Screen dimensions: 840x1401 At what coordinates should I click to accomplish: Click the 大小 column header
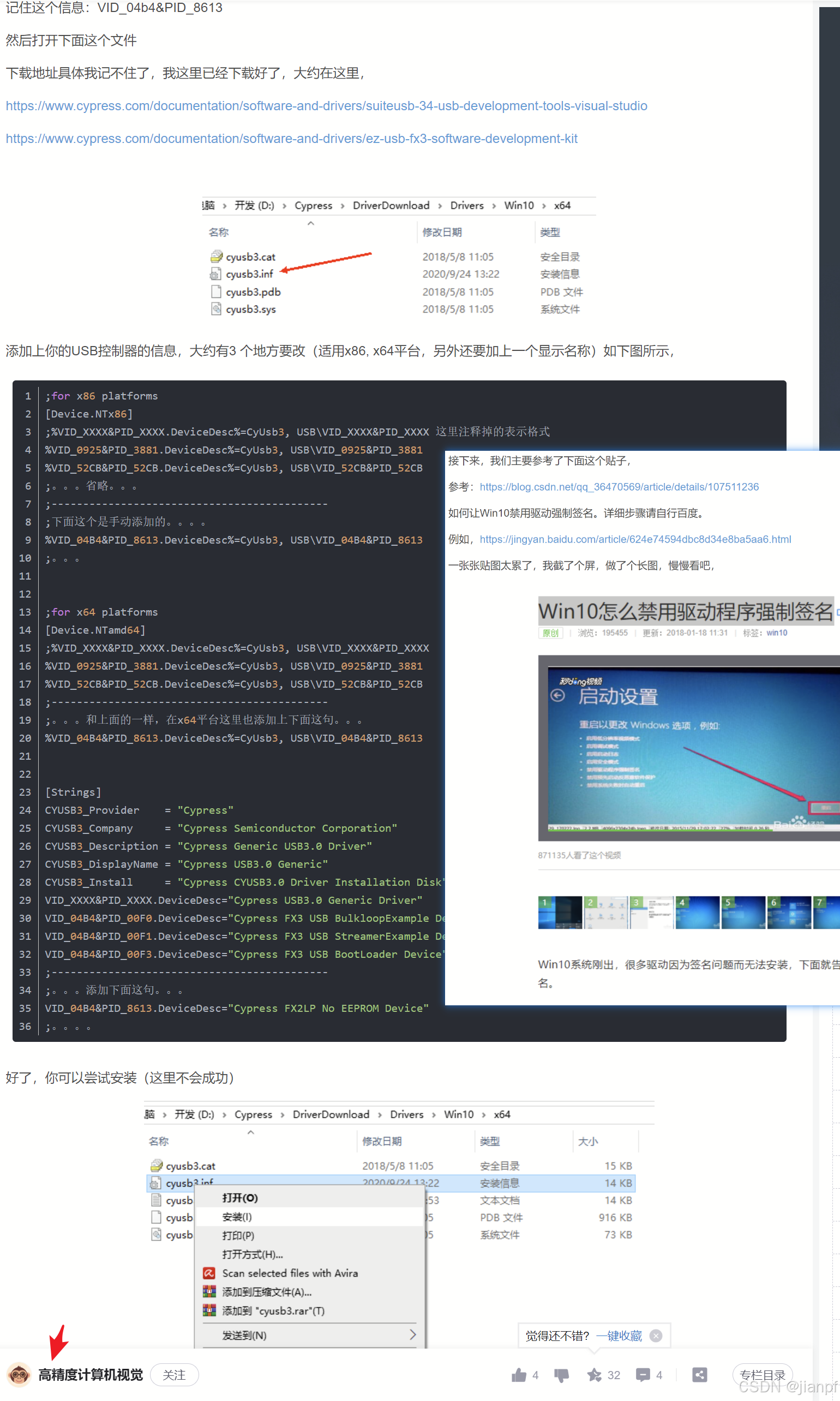tap(588, 1141)
